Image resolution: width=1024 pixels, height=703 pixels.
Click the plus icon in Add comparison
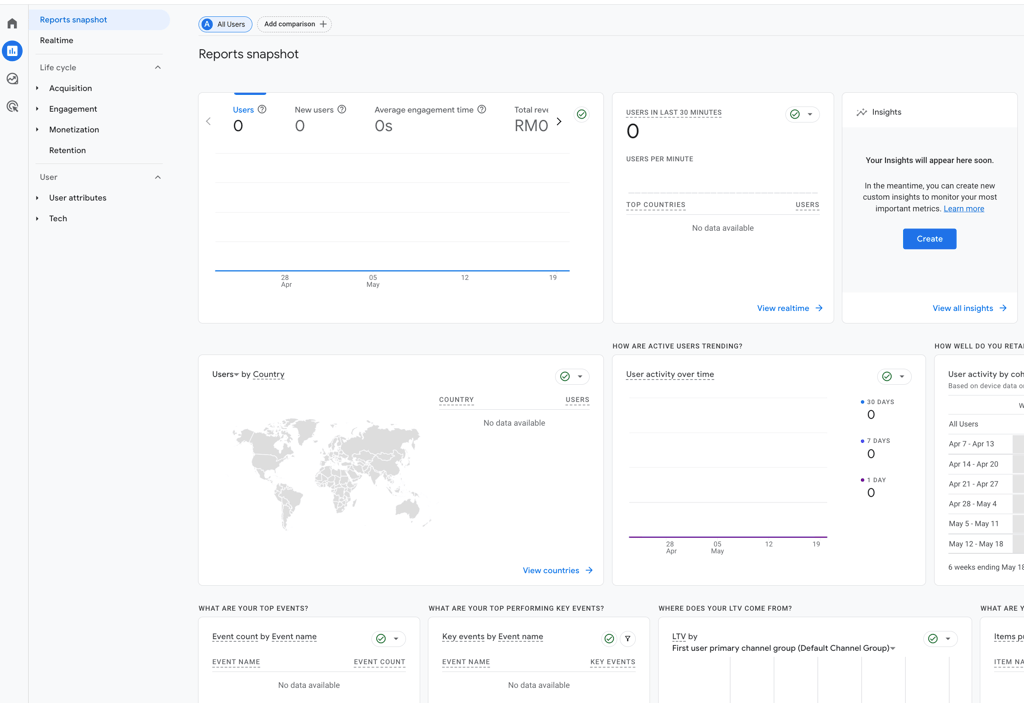point(323,24)
